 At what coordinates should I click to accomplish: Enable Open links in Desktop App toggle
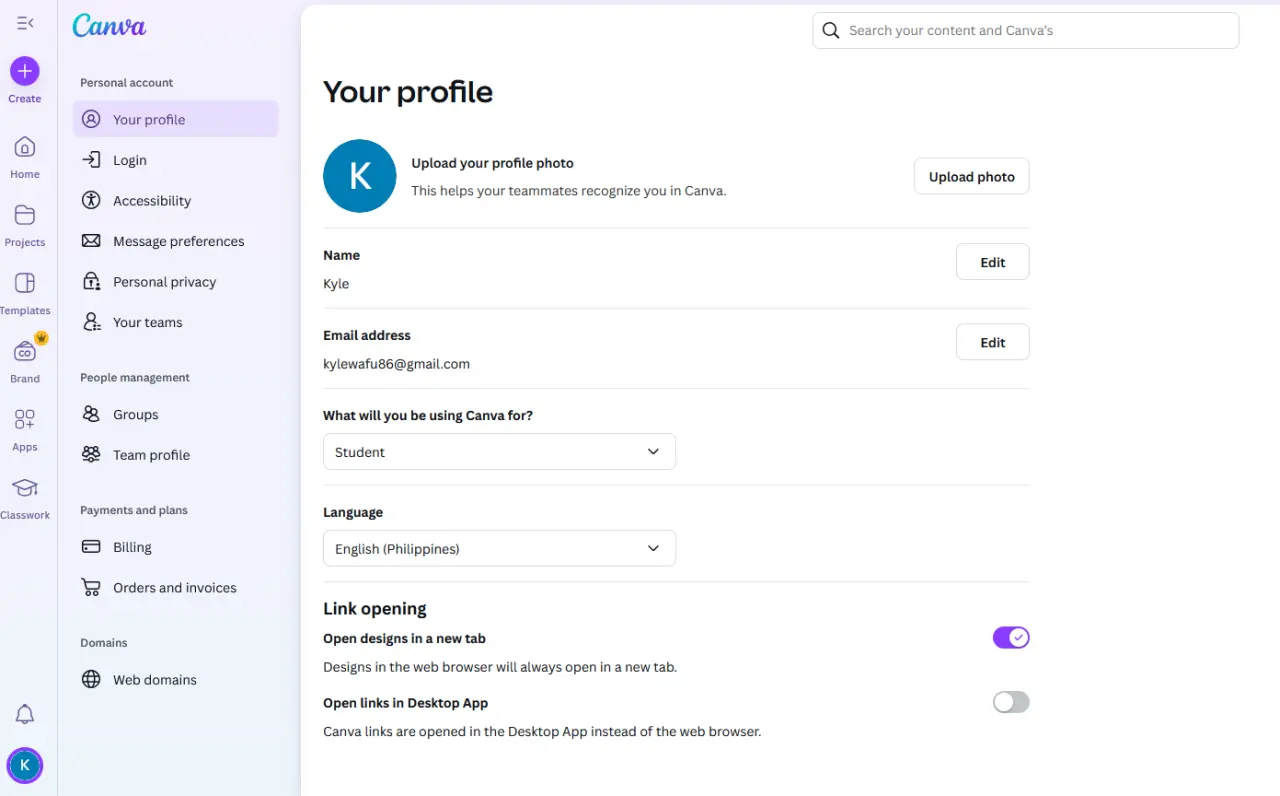1011,702
